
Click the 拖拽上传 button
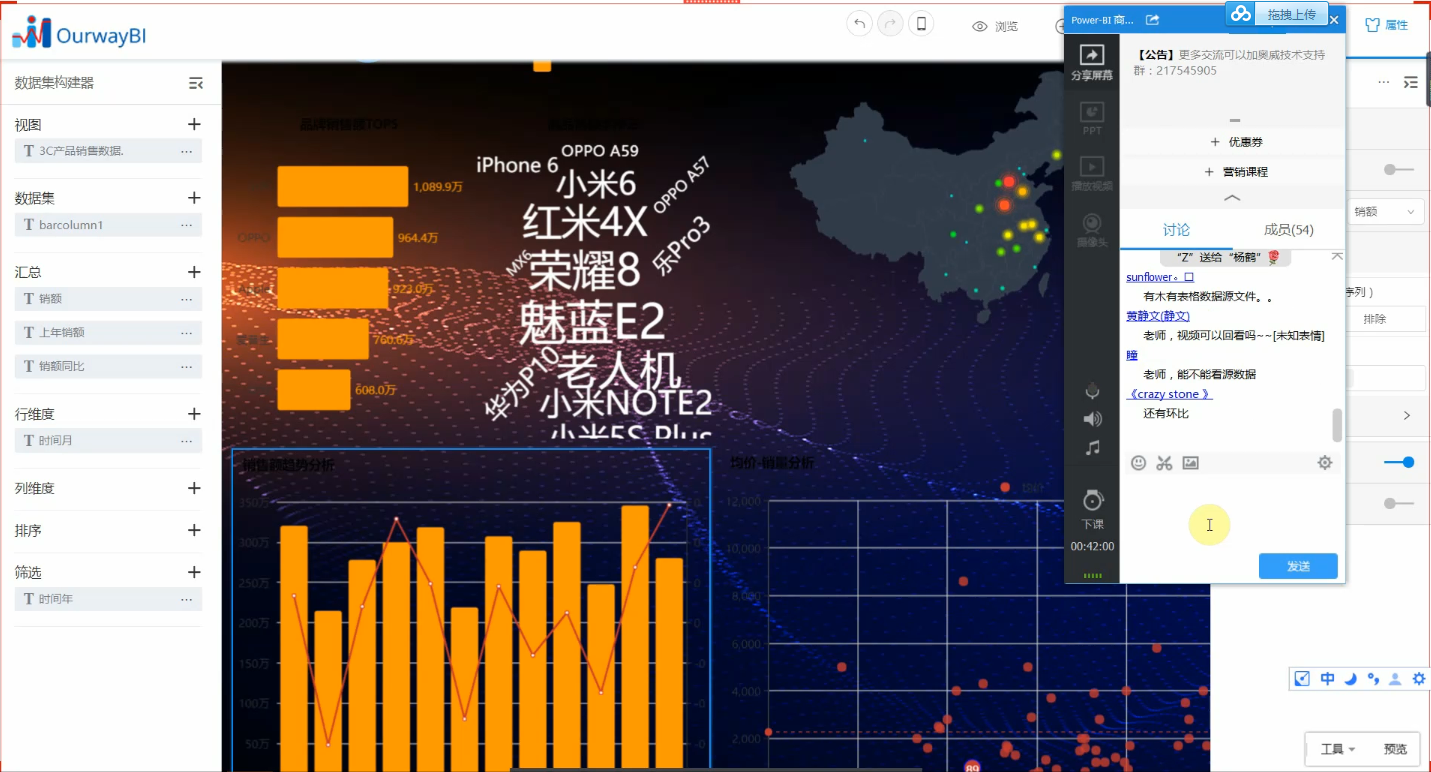click(1291, 14)
